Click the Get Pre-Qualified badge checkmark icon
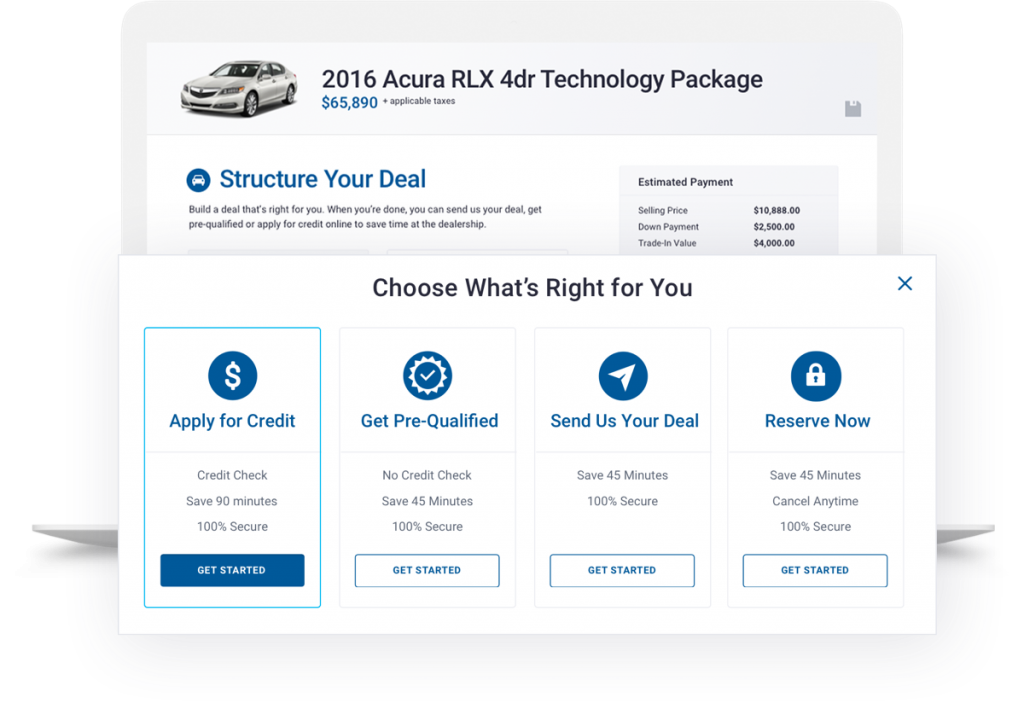 click(x=428, y=376)
